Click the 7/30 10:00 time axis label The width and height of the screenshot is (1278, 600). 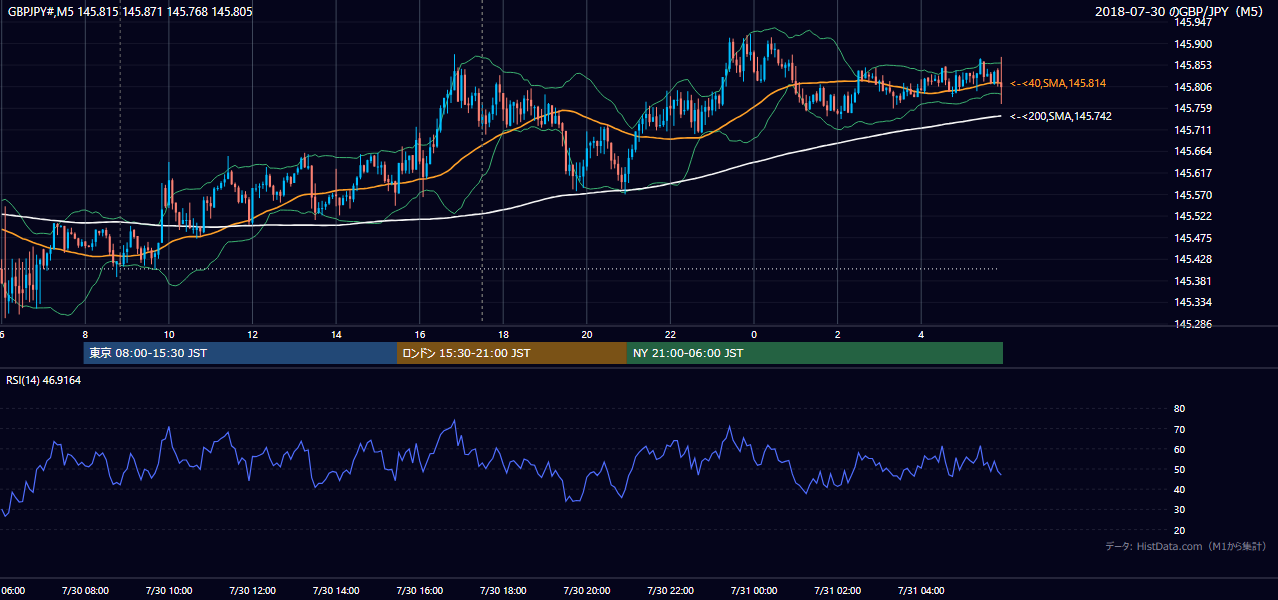[169, 590]
